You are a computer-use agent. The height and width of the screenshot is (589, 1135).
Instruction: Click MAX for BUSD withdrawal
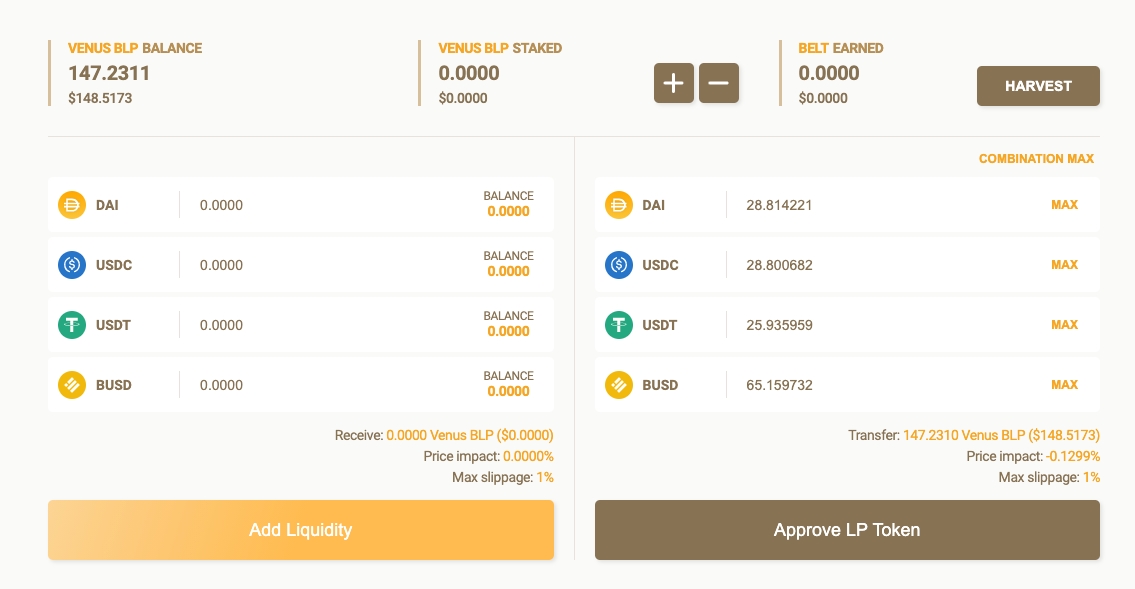click(x=1064, y=385)
